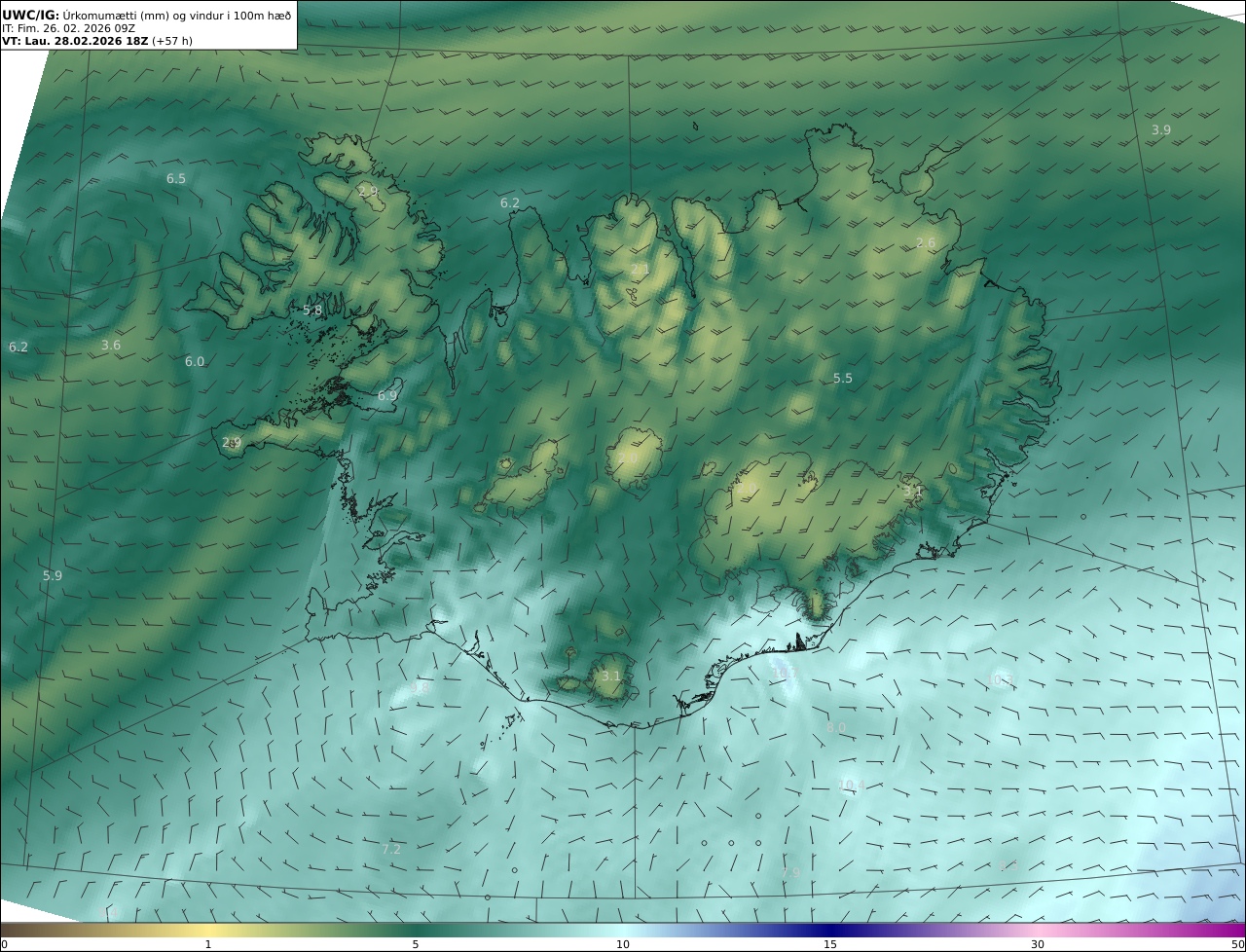Click the colorbar tick label "30"
1246x952 pixels.
pyautogui.click(x=1038, y=944)
